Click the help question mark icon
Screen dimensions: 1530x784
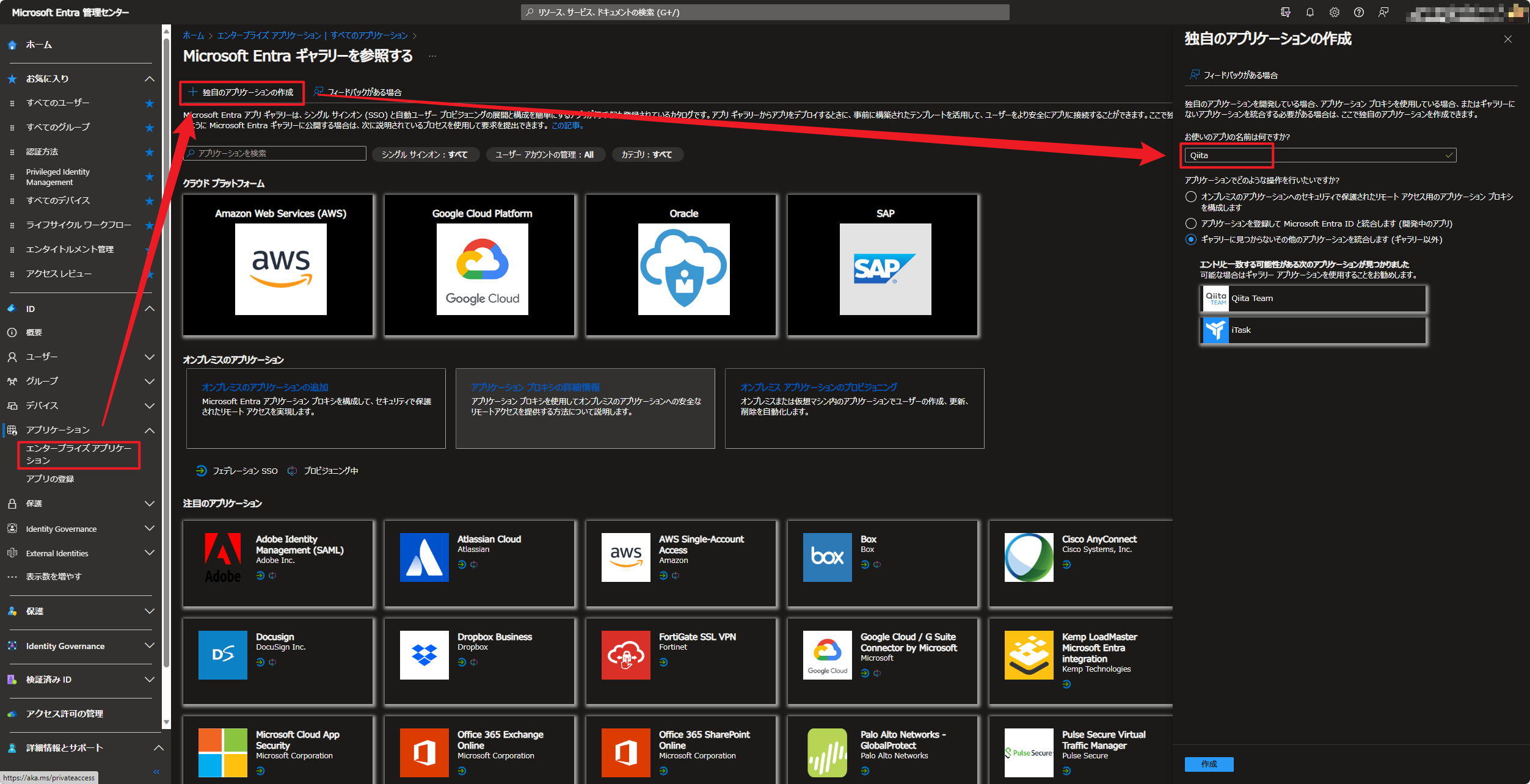[1359, 12]
